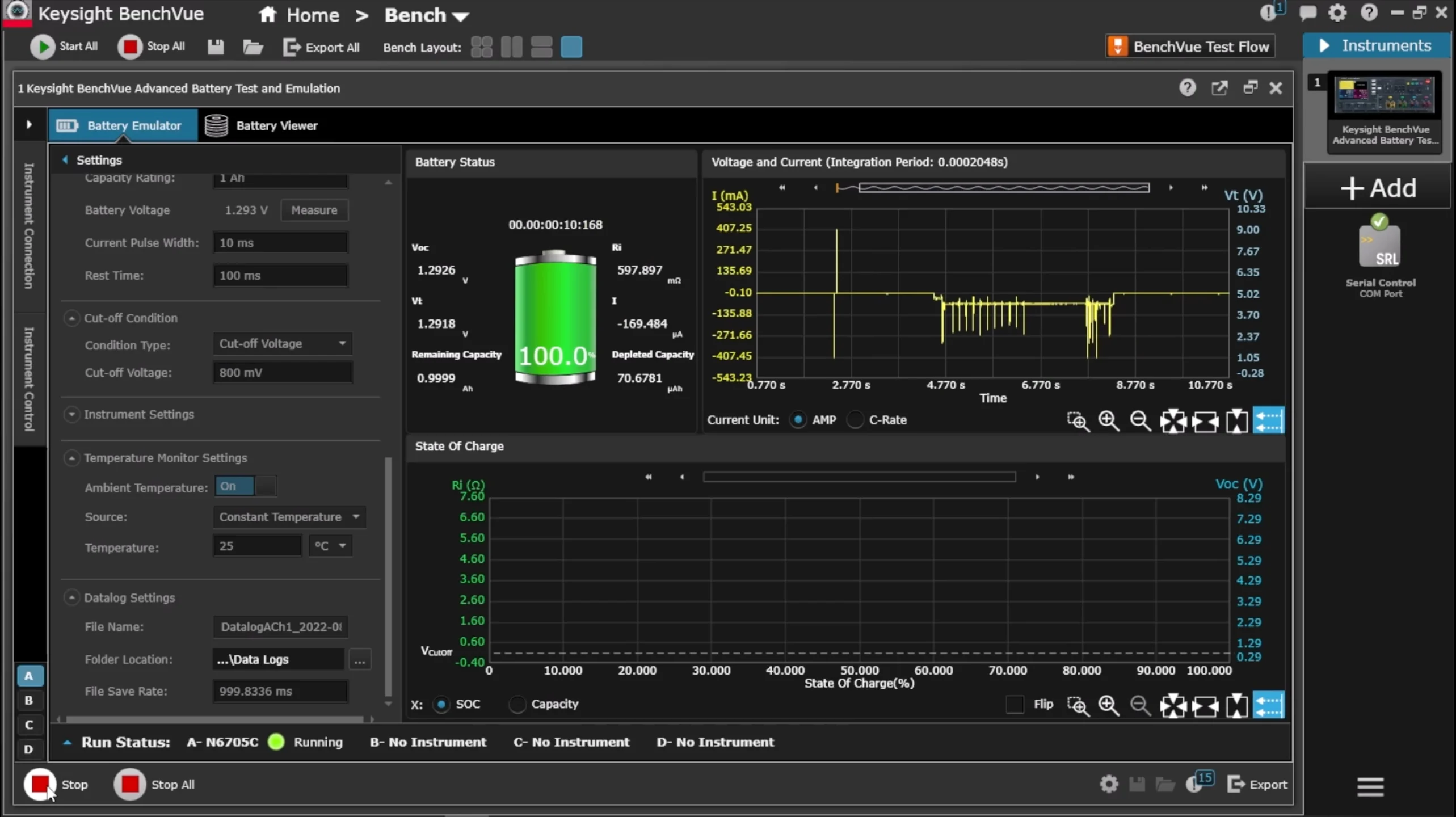
Task: Open notifications icon with badge 15
Action: (1198, 782)
